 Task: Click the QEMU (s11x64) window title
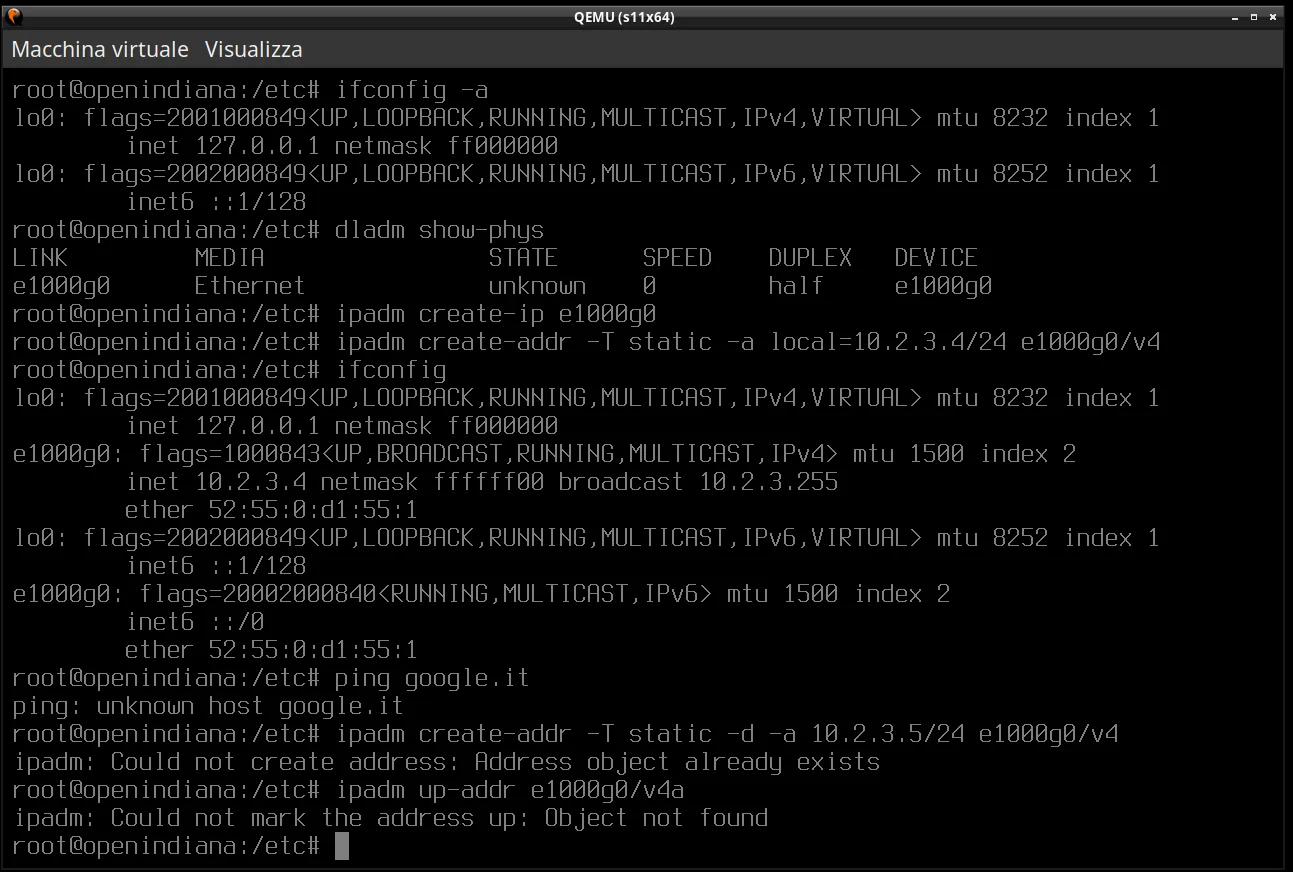tap(623, 17)
